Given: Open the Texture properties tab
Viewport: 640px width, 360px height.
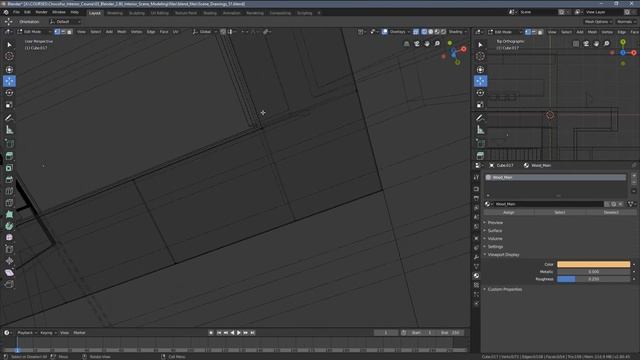Looking at the screenshot, I should 476,285.
